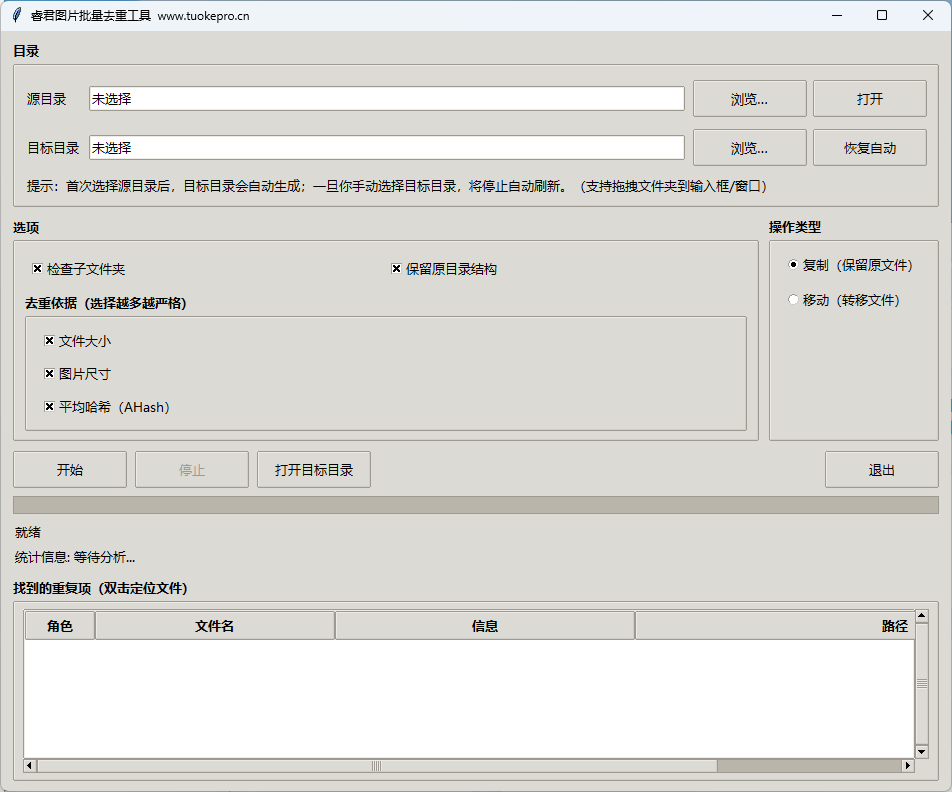
Task: Sort by the 文件名 column header
Action: (215, 626)
